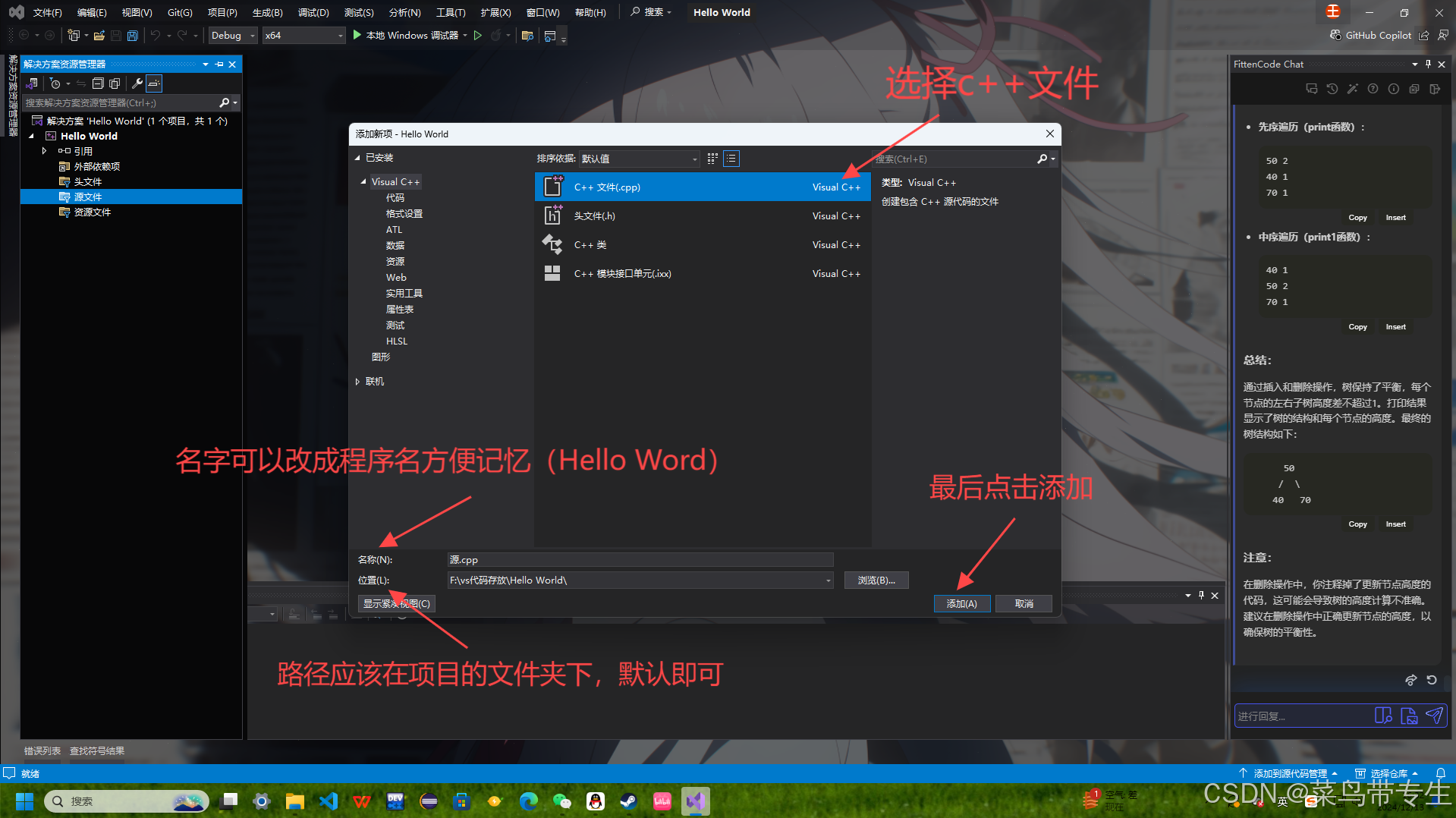Pin the Solution Explorer panel

(219, 64)
